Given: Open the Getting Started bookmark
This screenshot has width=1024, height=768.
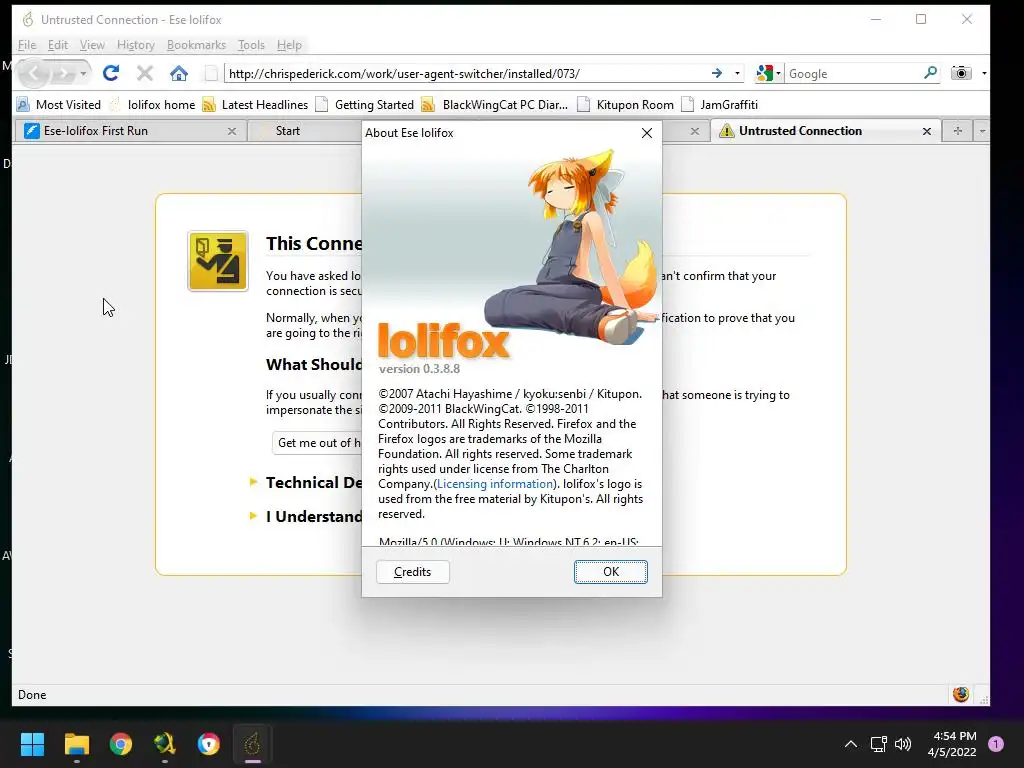Looking at the screenshot, I should 364,104.
